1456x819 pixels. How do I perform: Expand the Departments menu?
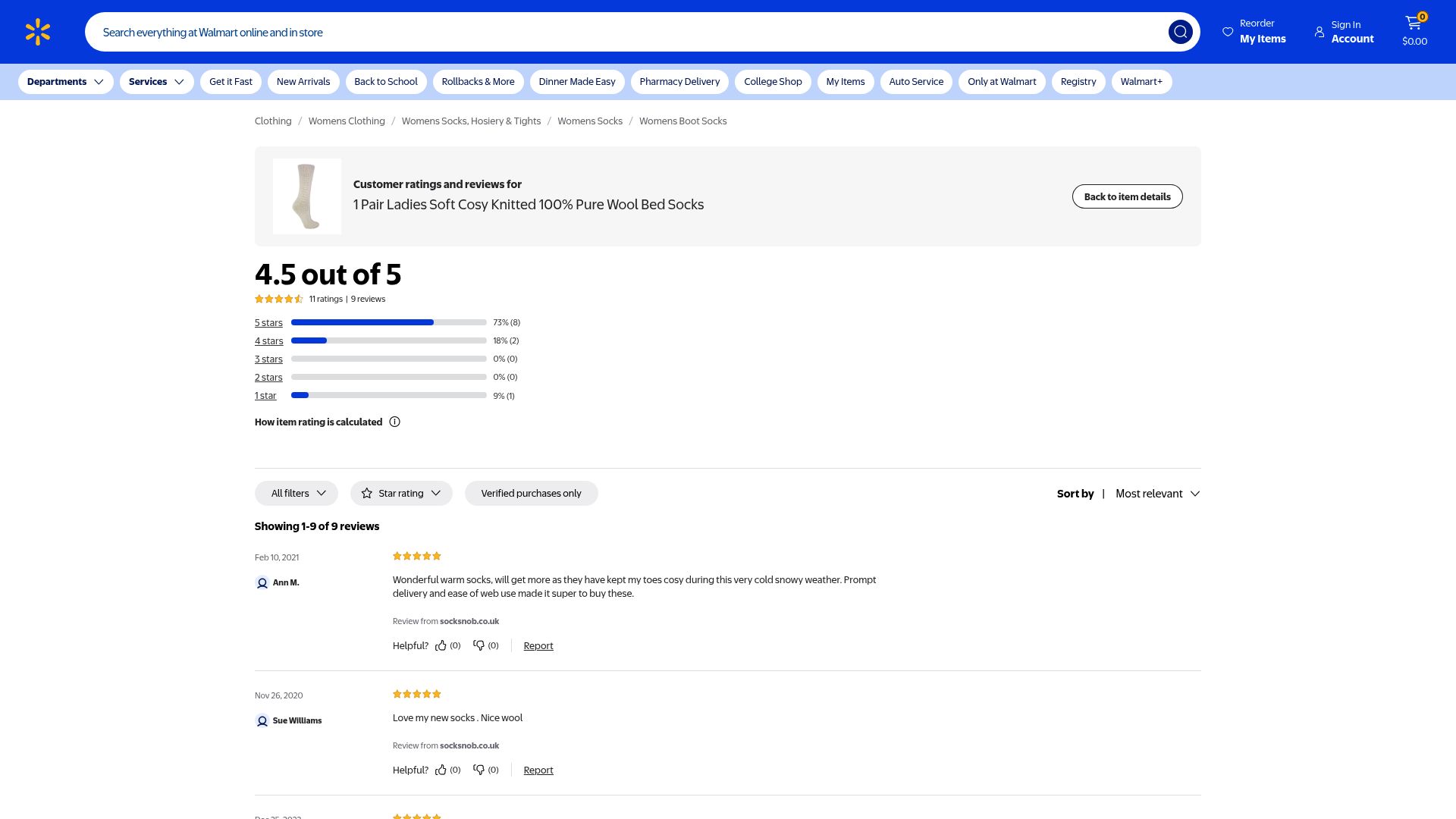coord(66,82)
